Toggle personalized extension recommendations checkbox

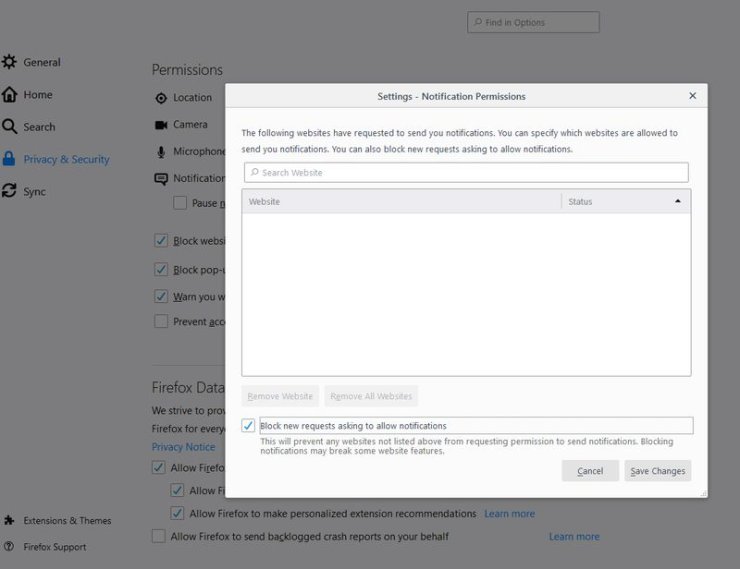177,513
